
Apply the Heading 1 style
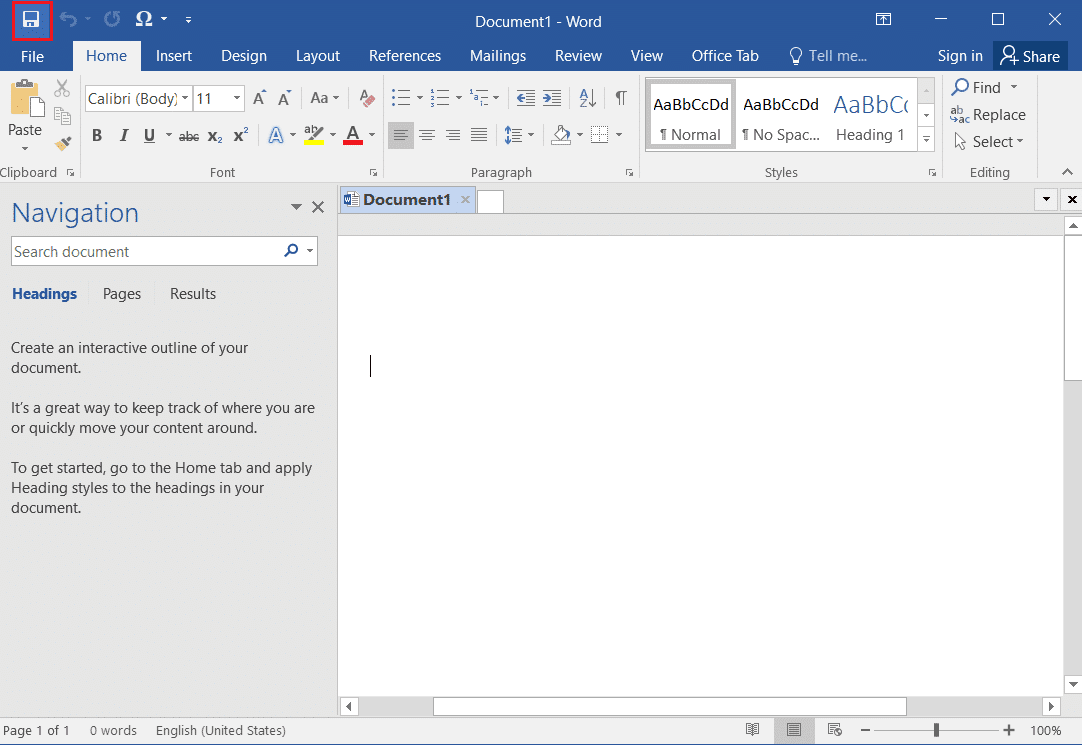click(870, 115)
